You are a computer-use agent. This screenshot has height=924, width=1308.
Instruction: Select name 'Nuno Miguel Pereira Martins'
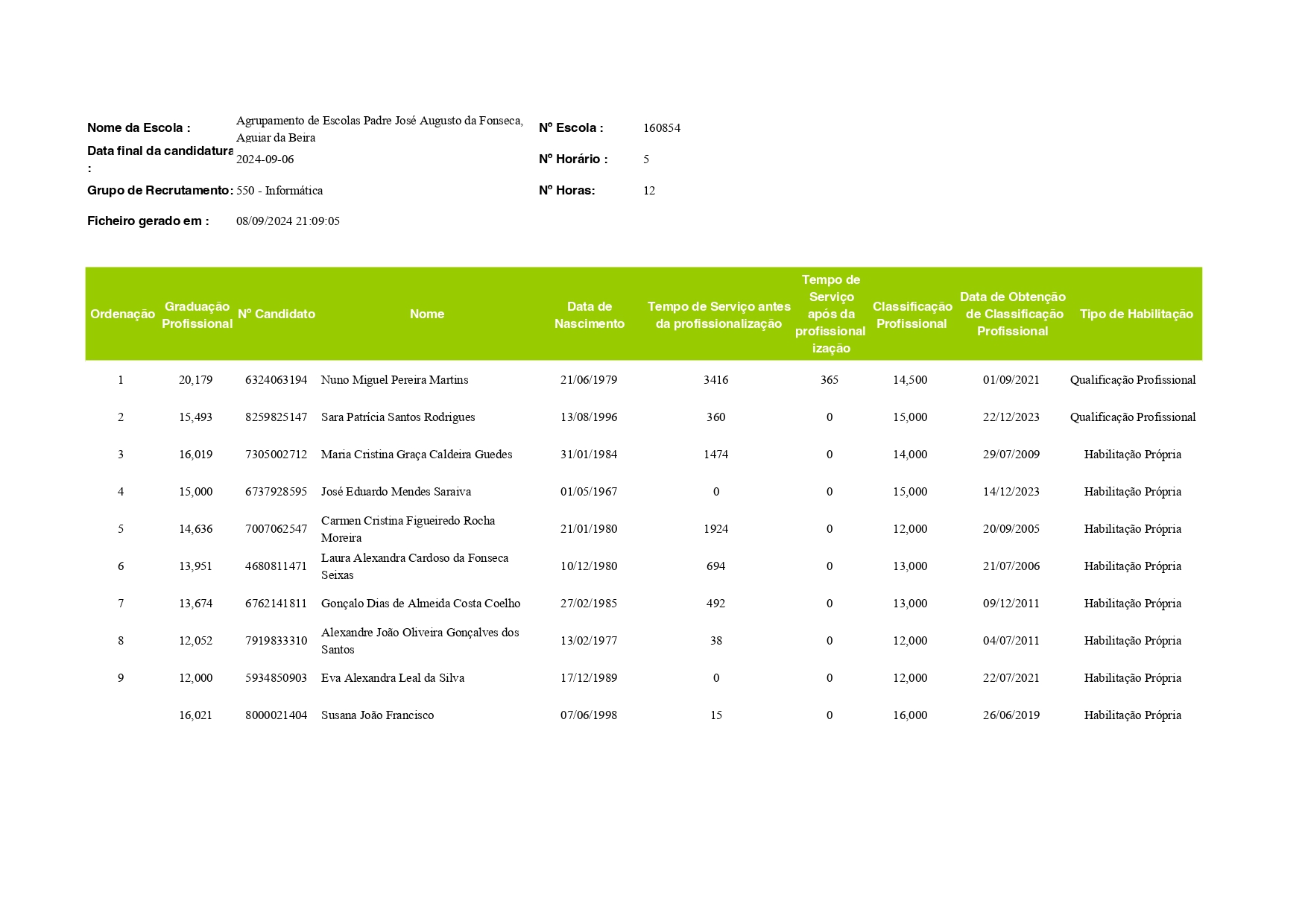coord(394,380)
